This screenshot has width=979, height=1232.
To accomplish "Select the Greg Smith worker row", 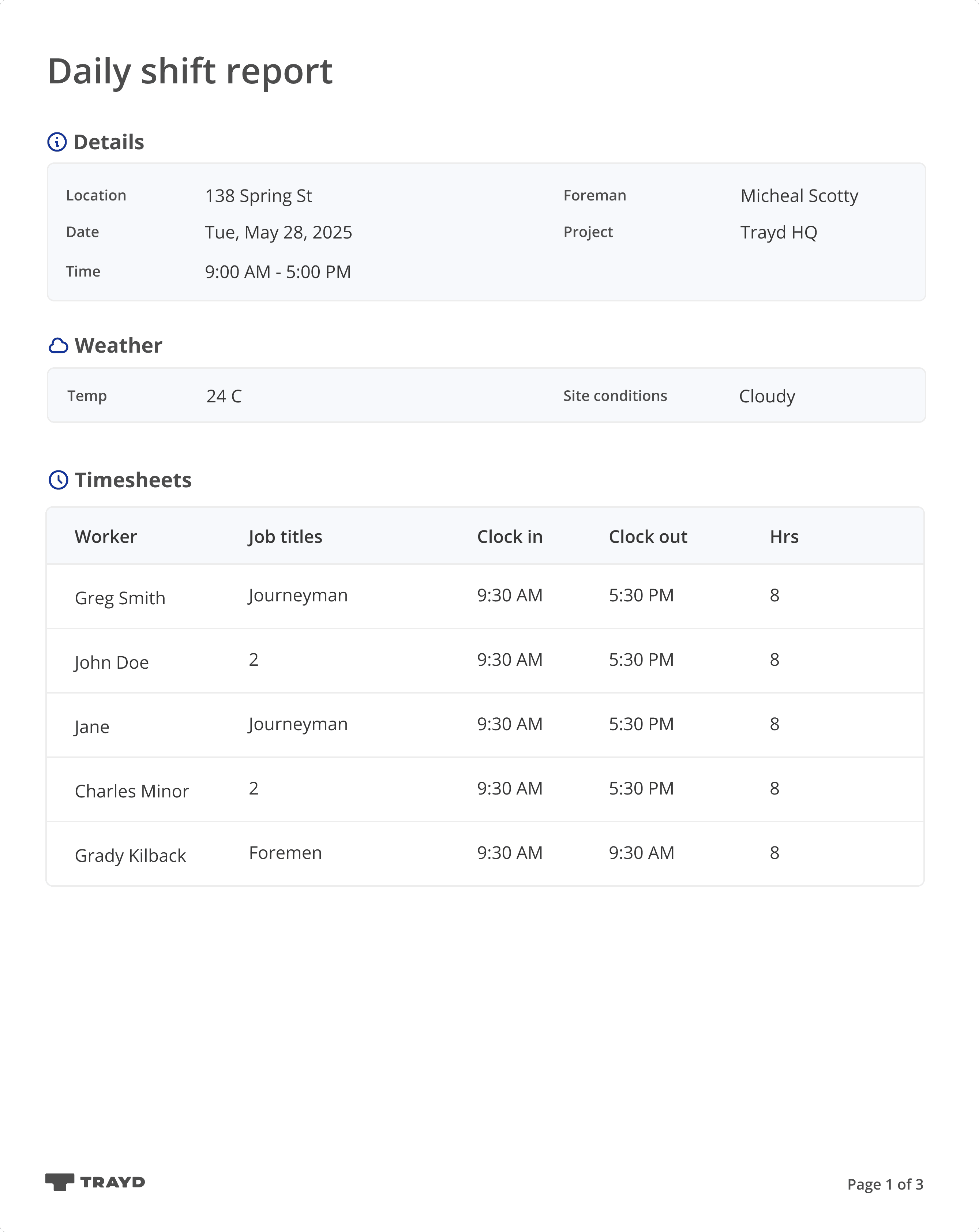I will point(120,598).
